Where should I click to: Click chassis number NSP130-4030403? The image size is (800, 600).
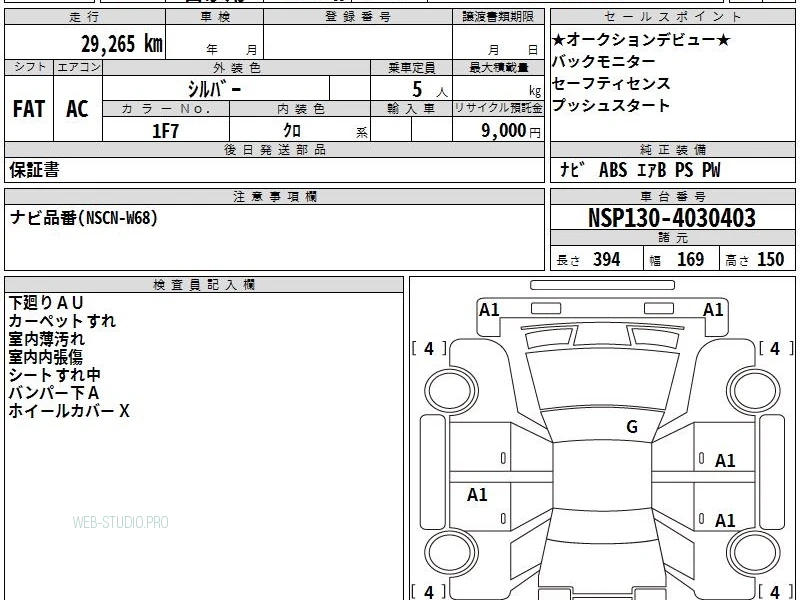672,218
